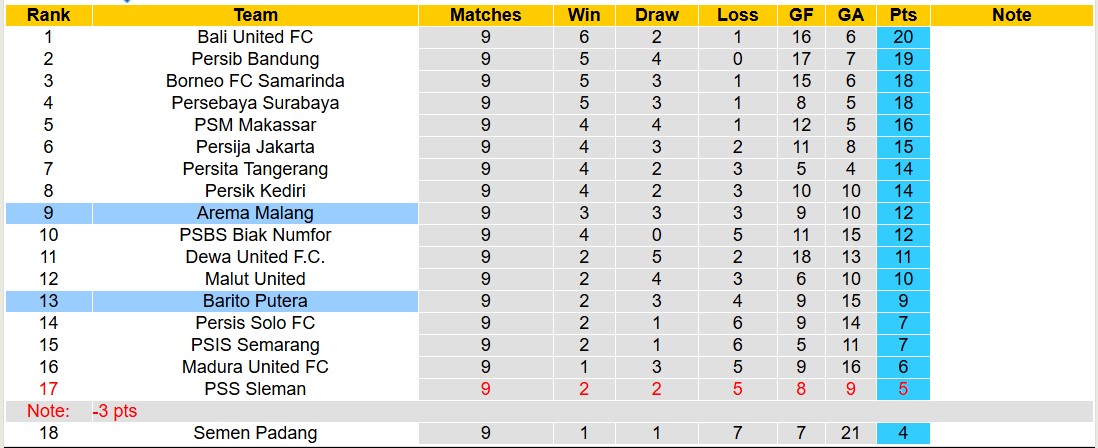Screen dimensions: 1098x448
Task: Select the Persib Bandung team name
Action: click(255, 59)
